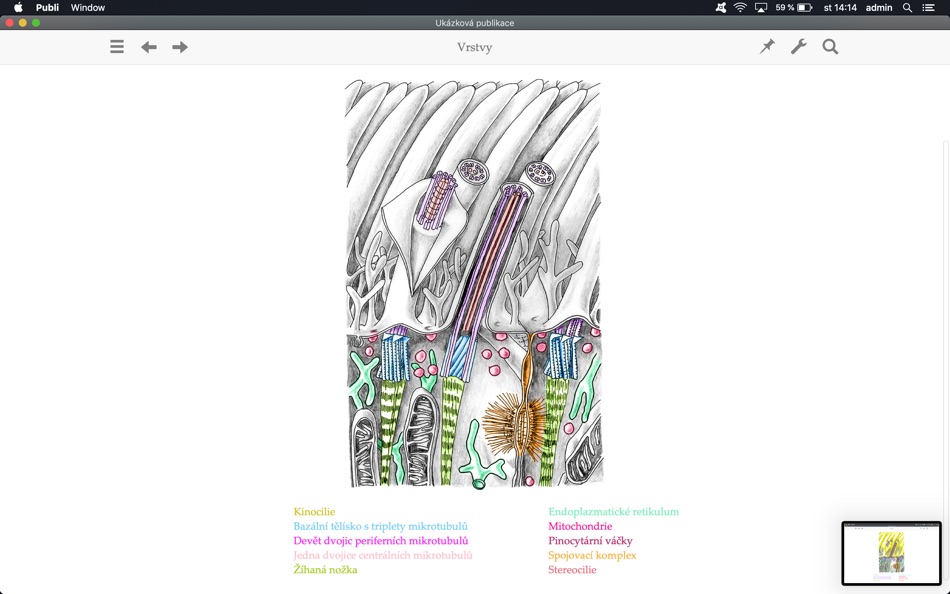Open AirPlay display menu
The height and width of the screenshot is (594, 950).
point(761,7)
